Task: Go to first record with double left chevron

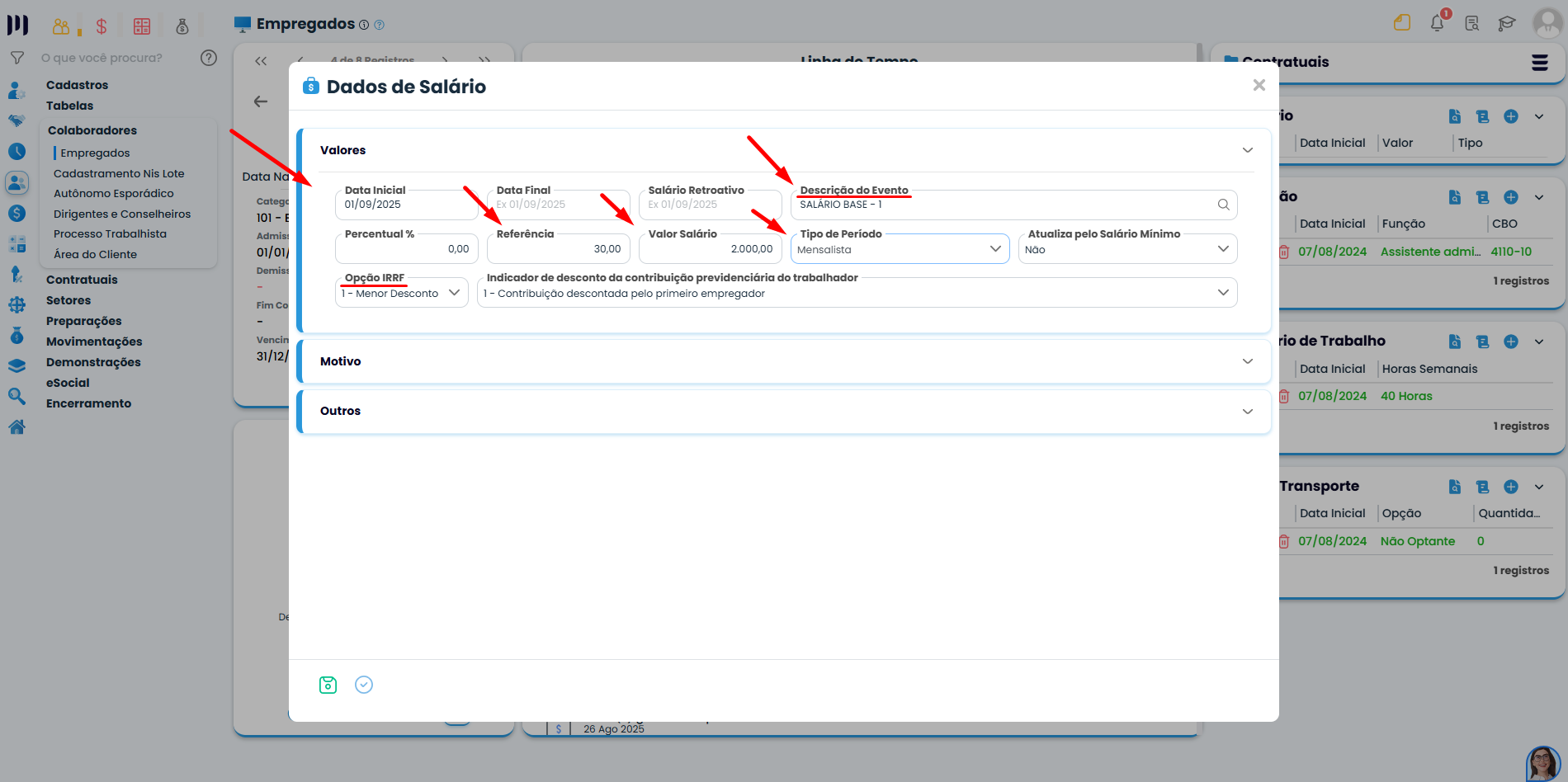Action: point(261,60)
